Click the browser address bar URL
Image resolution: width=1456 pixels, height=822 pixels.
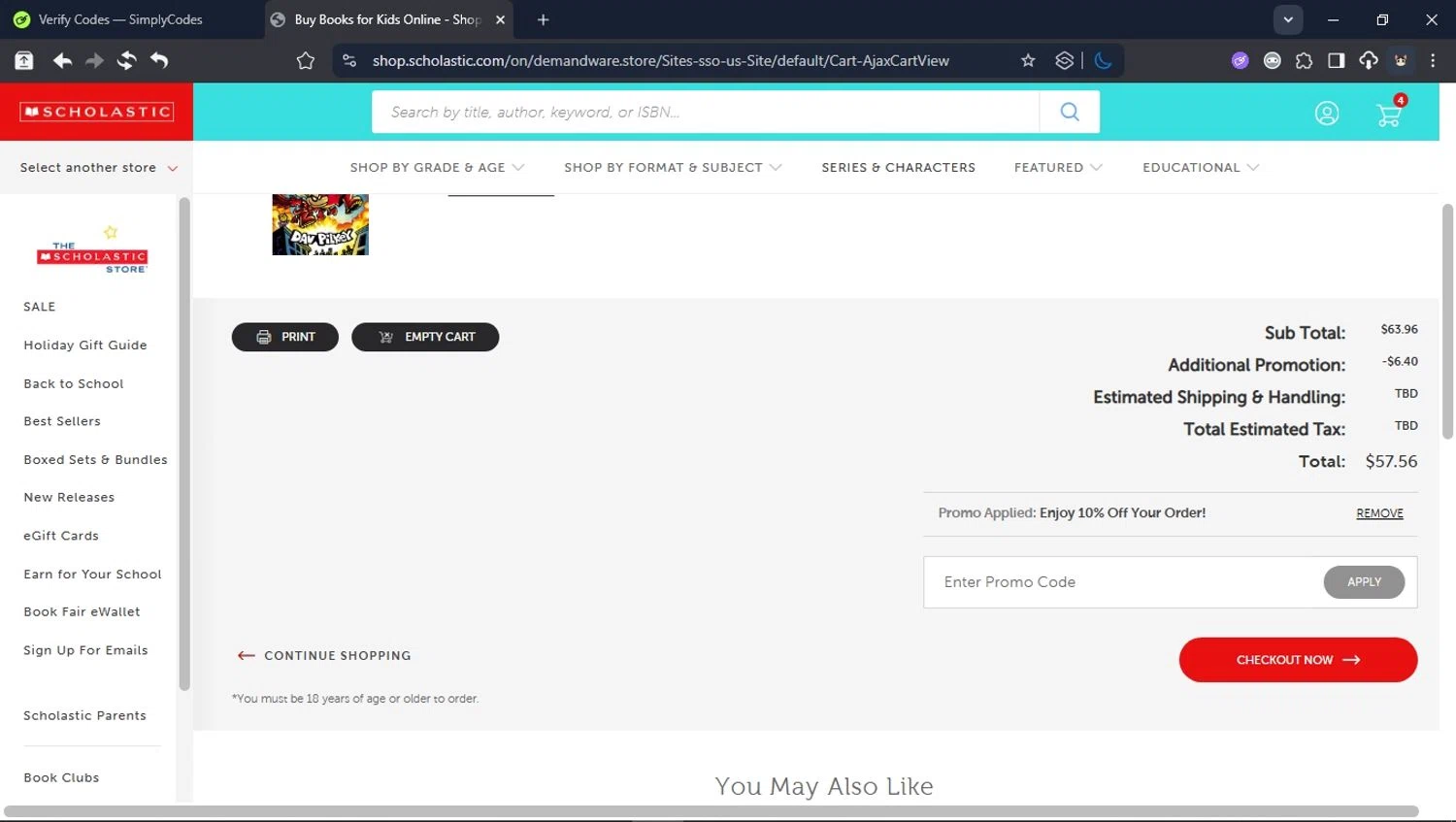pos(661,60)
